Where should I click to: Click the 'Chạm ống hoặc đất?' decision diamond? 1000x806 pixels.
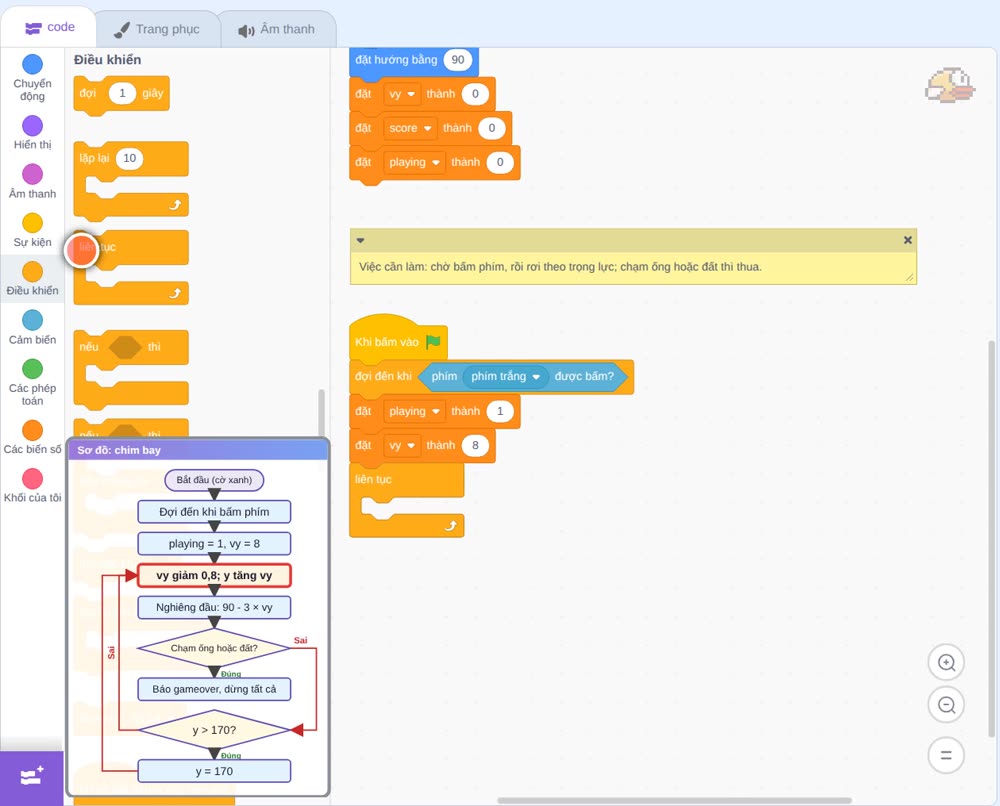(214, 648)
